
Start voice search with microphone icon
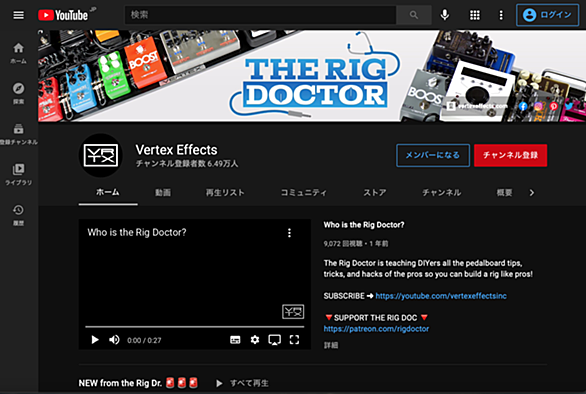point(444,15)
